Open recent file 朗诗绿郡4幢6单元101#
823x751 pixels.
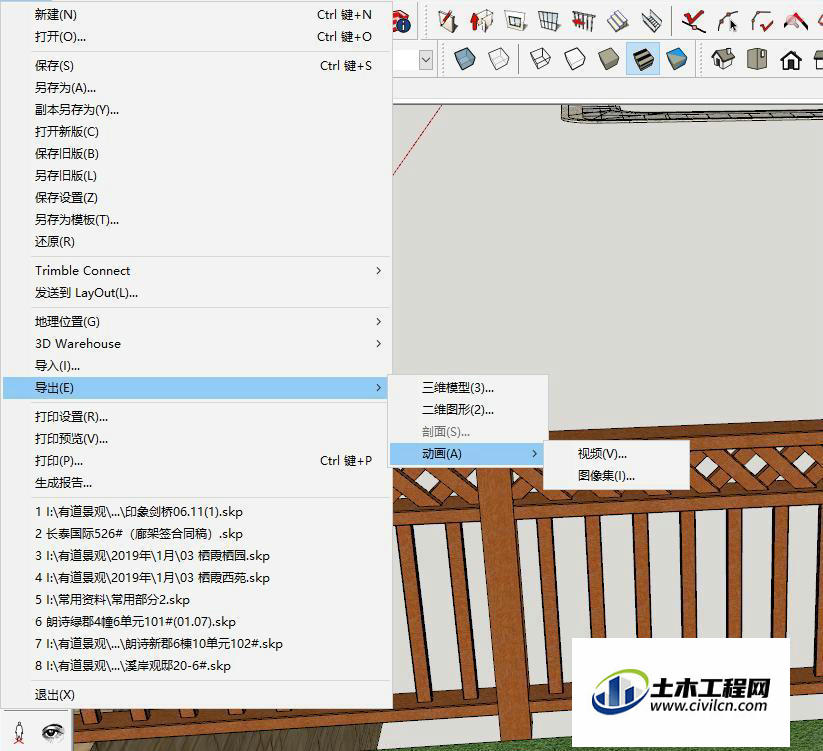197,622
